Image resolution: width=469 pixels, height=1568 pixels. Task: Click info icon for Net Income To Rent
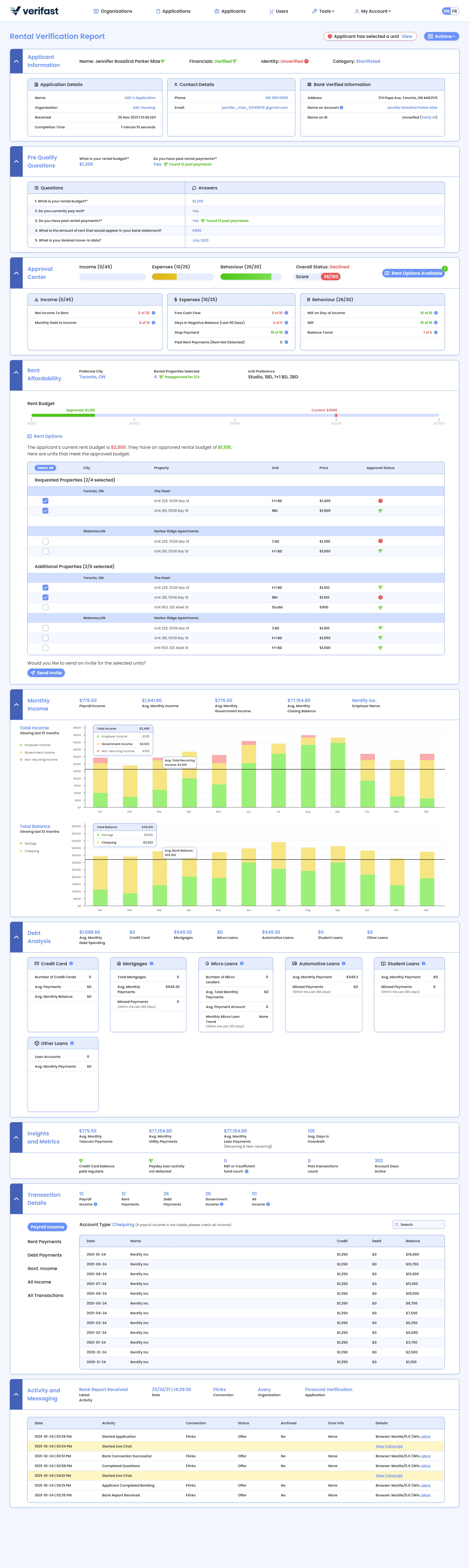(153, 313)
